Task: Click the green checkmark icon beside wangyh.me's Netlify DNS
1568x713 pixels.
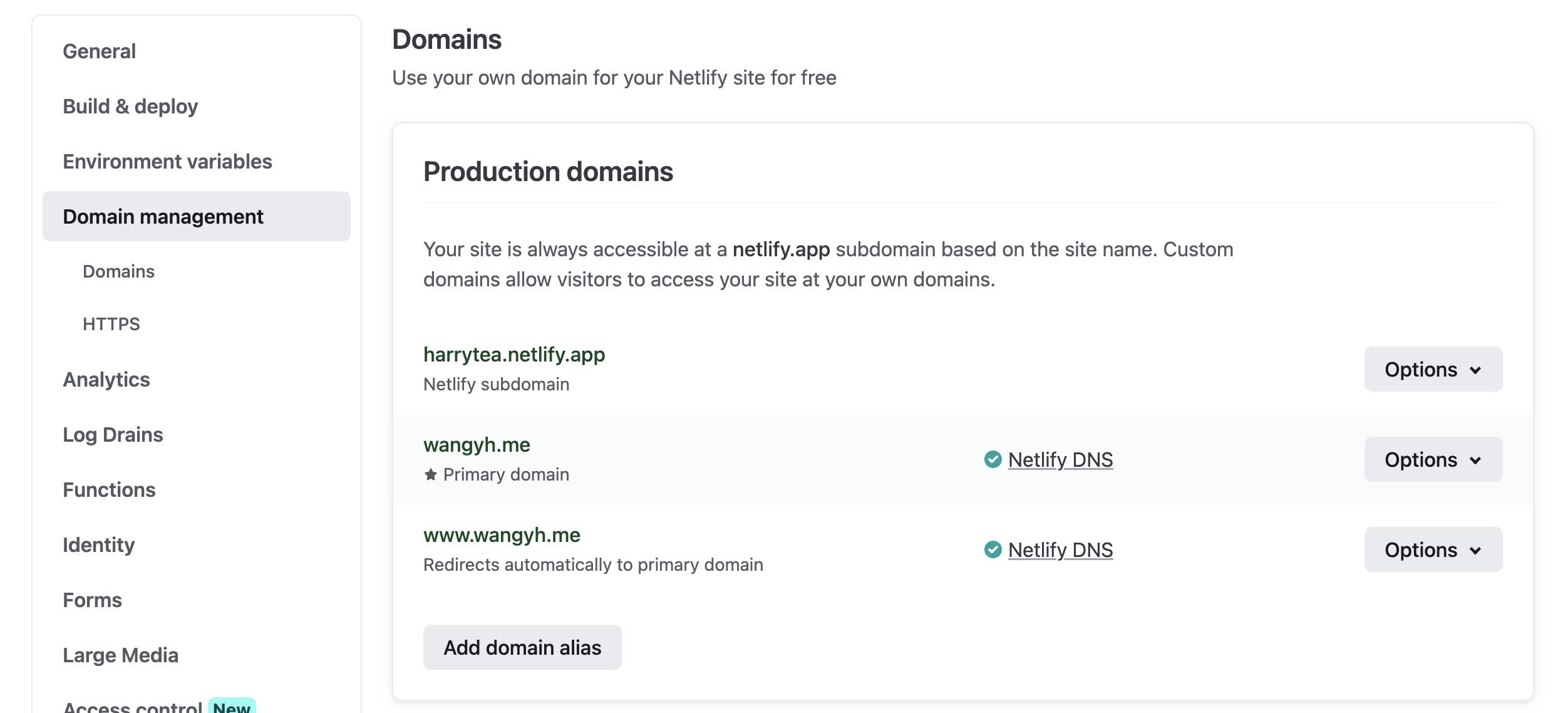Action: [993, 459]
